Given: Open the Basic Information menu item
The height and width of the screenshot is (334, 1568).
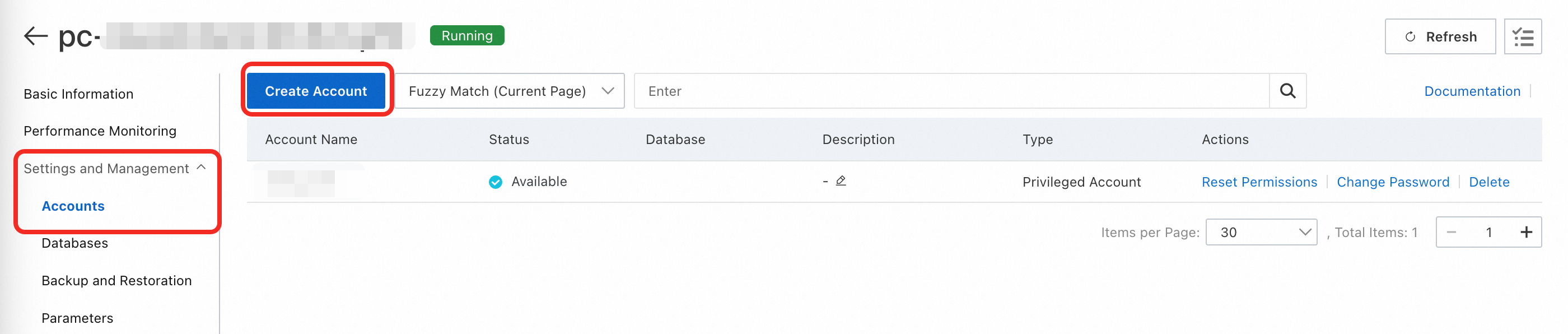Looking at the screenshot, I should click(x=78, y=94).
